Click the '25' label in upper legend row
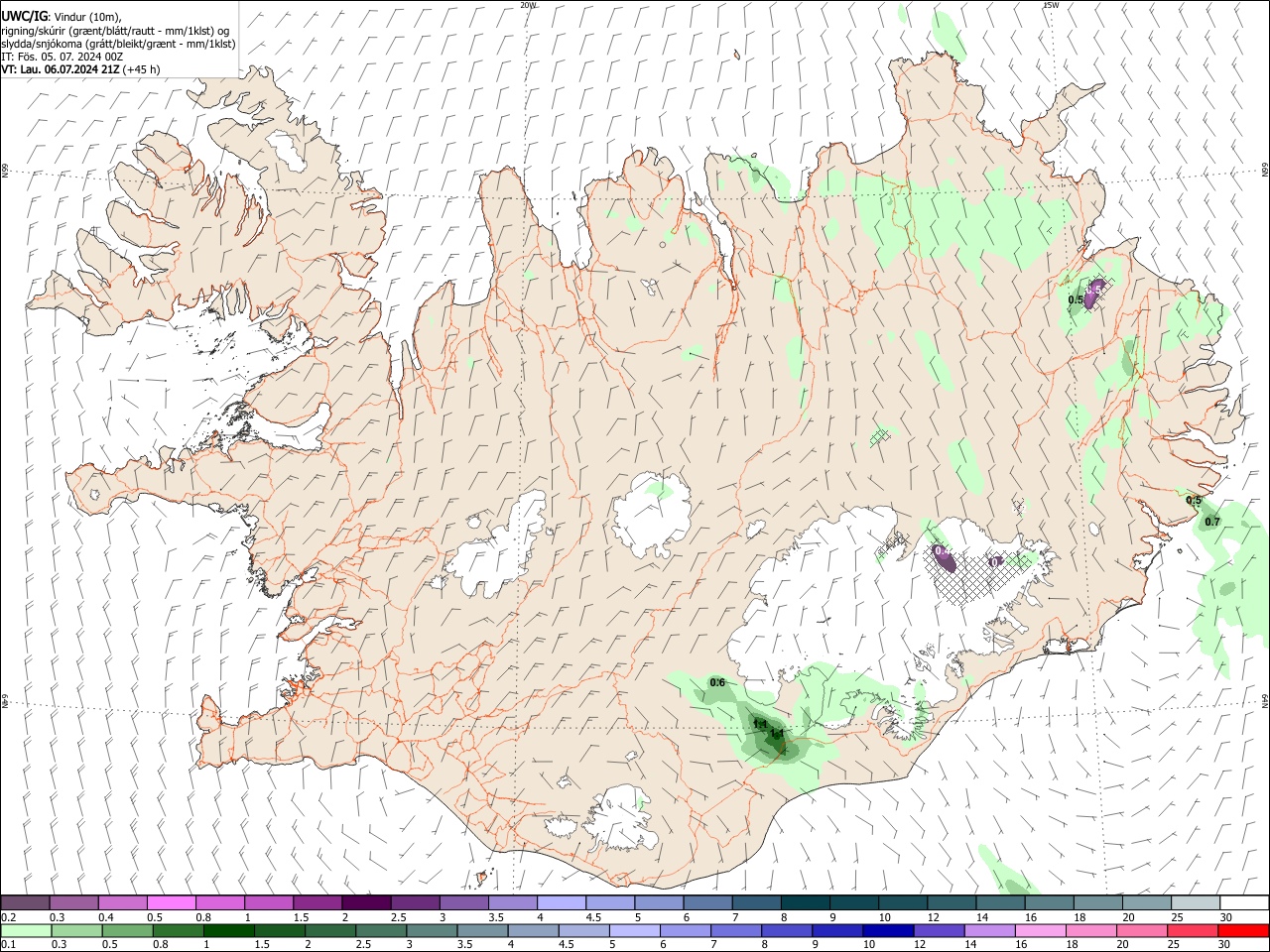Screen dimensions: 1270x952 [x=1177, y=917]
